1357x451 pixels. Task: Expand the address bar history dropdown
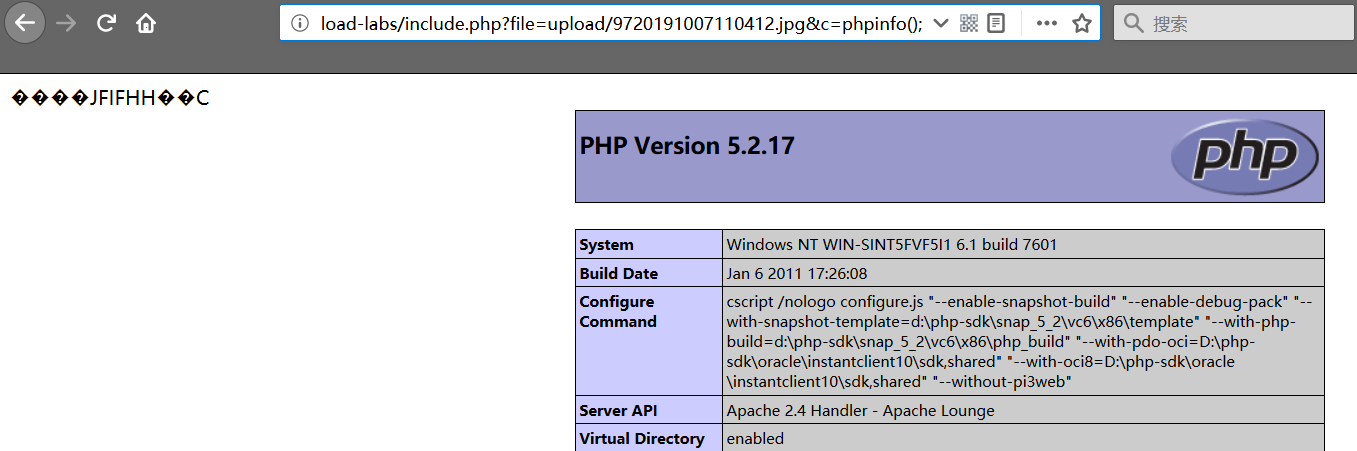[x=940, y=23]
